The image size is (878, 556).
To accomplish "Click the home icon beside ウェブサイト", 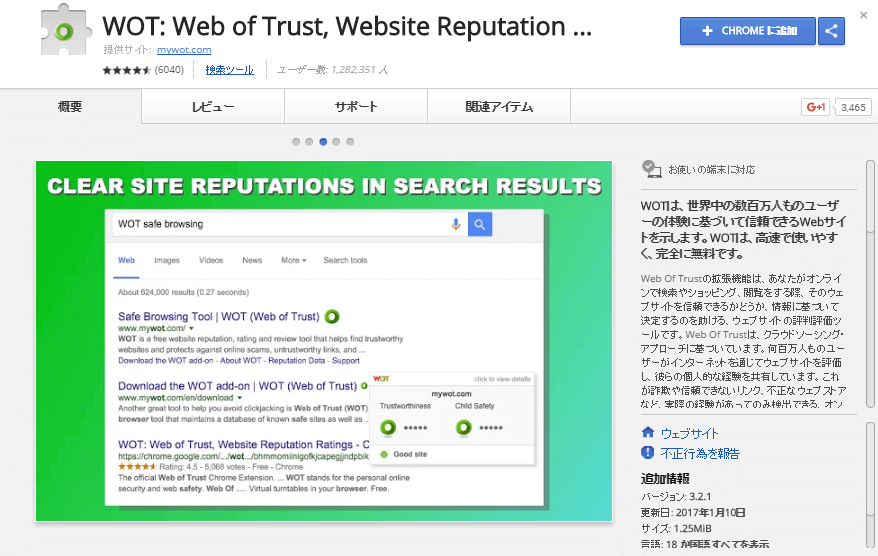I will coord(648,432).
